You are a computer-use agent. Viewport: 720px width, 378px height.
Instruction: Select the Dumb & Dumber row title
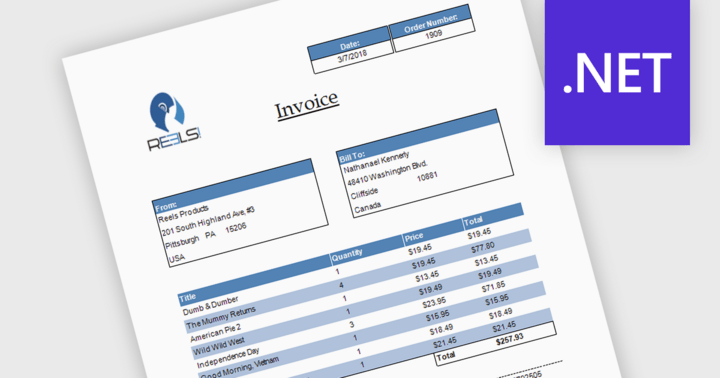pyautogui.click(x=210, y=306)
